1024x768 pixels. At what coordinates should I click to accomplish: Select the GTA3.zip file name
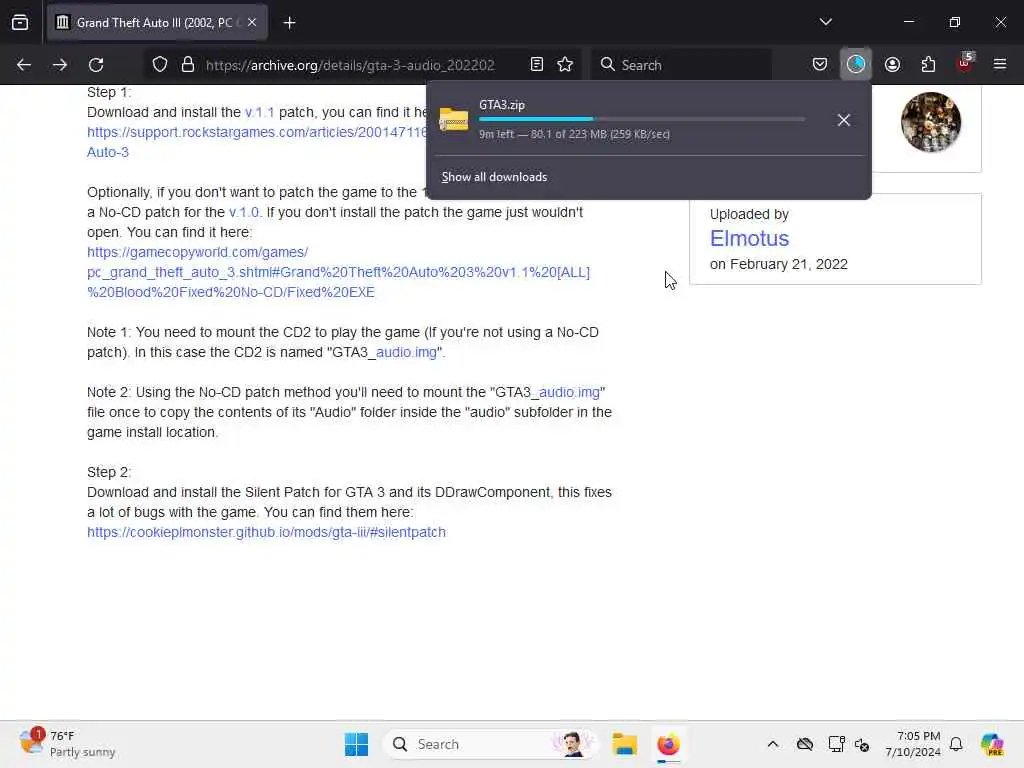502,104
